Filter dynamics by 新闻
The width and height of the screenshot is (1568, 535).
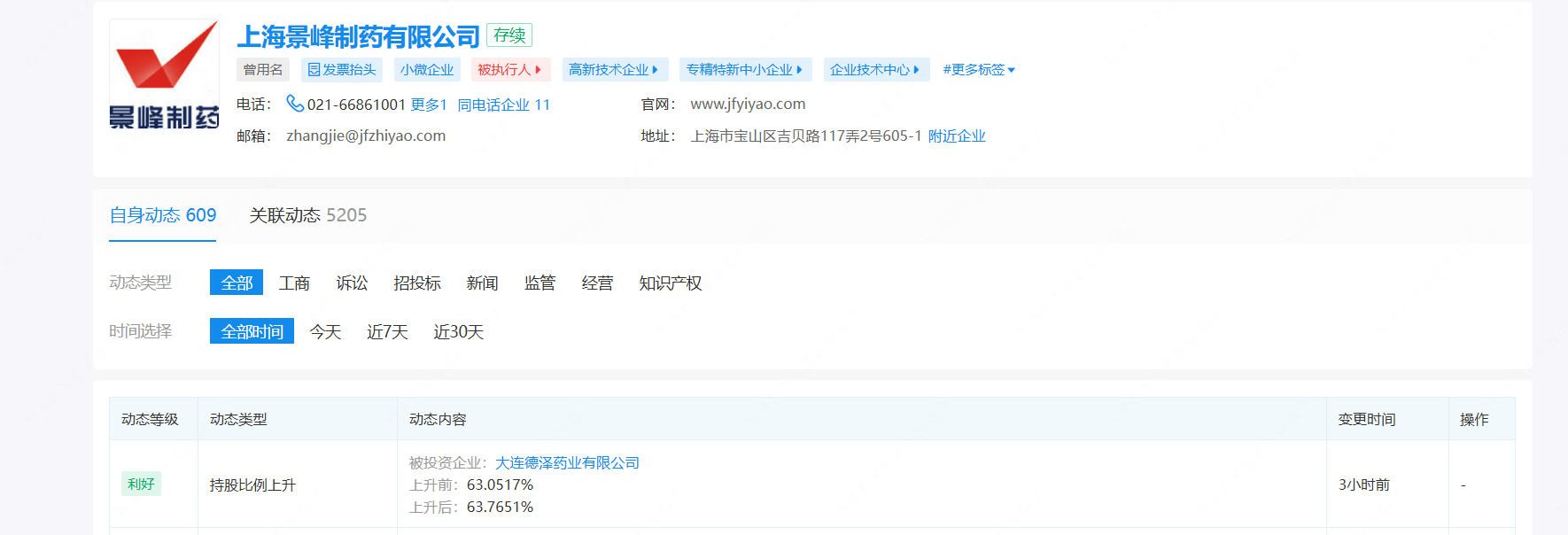coord(482,283)
